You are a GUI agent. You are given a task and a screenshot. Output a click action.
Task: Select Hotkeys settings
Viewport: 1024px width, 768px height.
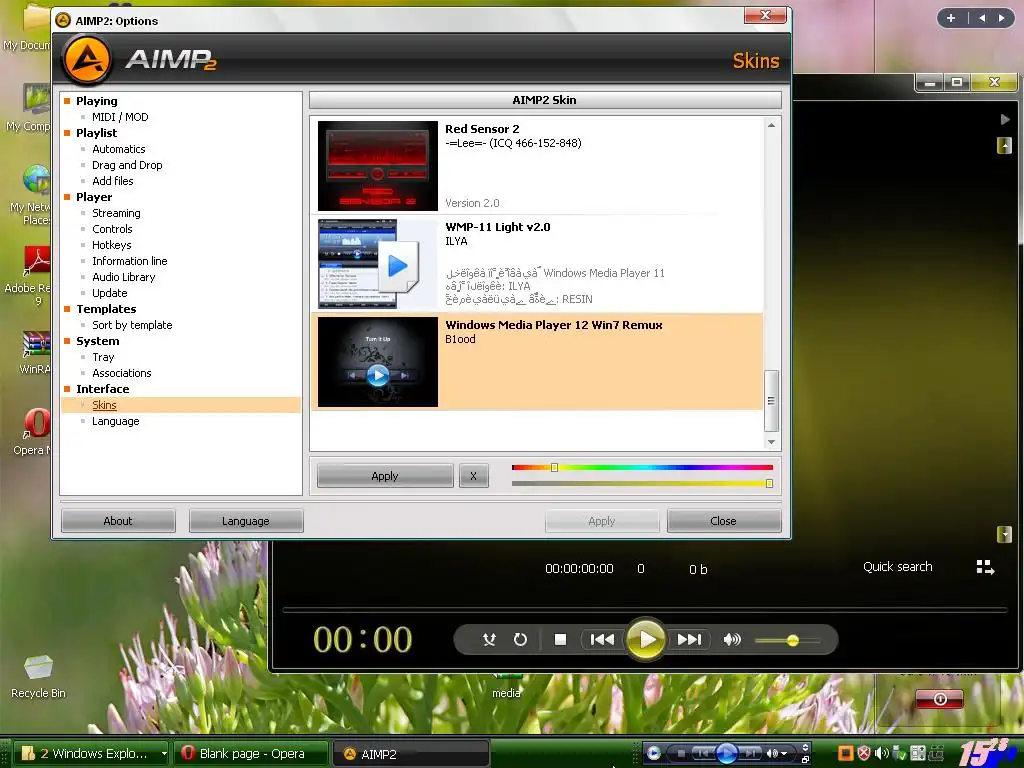[x=112, y=245]
